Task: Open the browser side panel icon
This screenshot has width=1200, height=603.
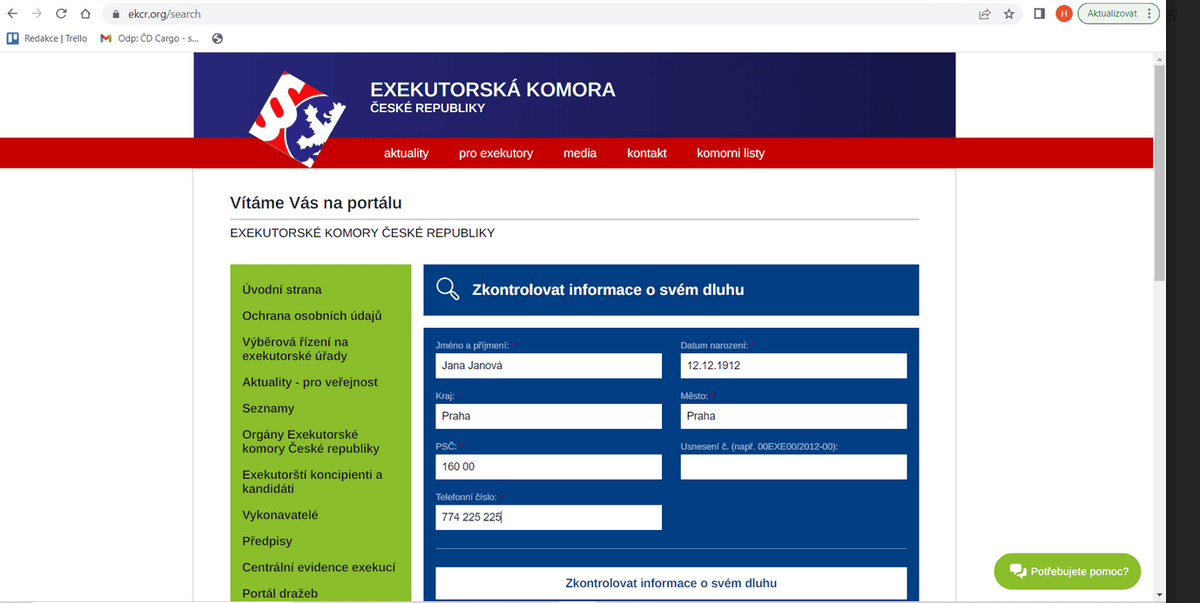Action: pos(1039,14)
